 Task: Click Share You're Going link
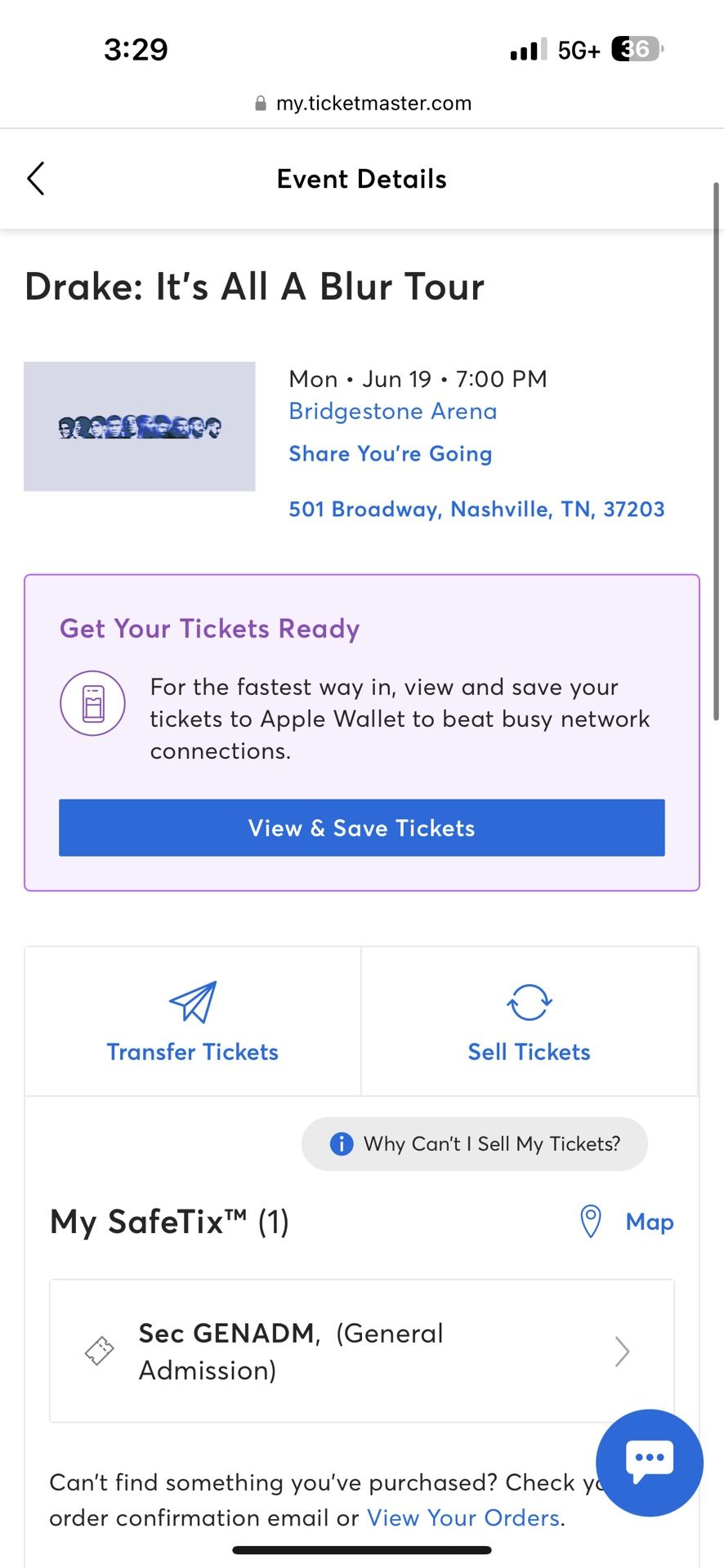point(391,453)
